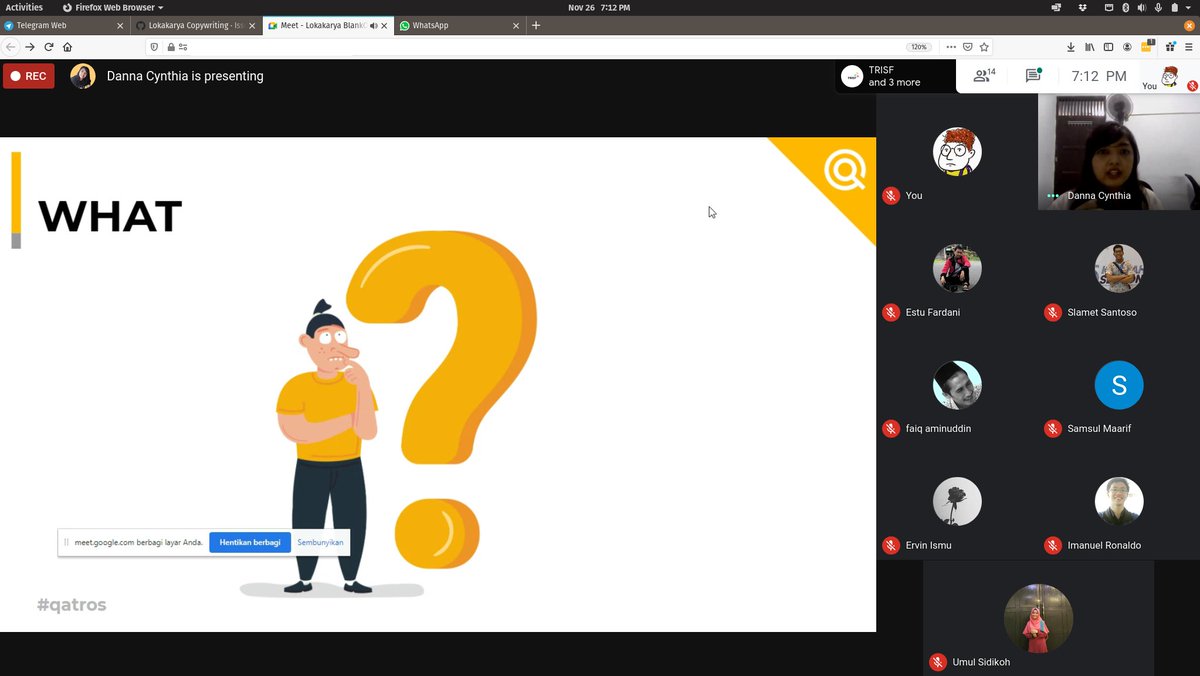Select faiq aminuddin's participant tile

tap(957, 385)
